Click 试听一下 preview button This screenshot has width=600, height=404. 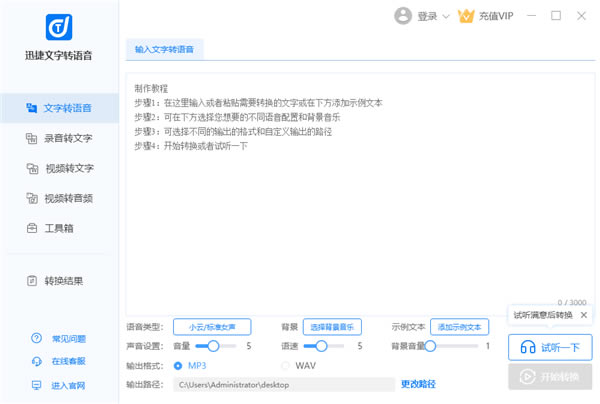(x=550, y=347)
